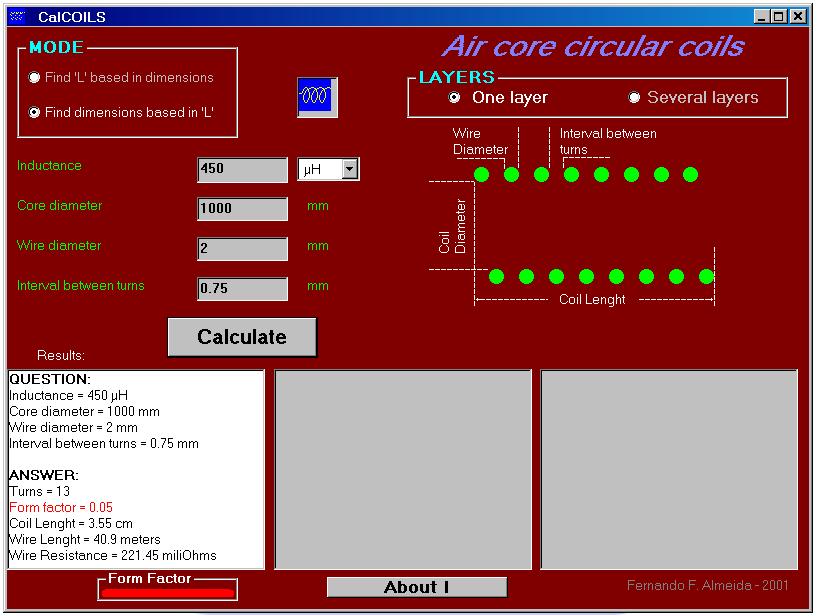The image size is (818, 616).
Task: Click the right gray results panel
Action: pos(669,470)
